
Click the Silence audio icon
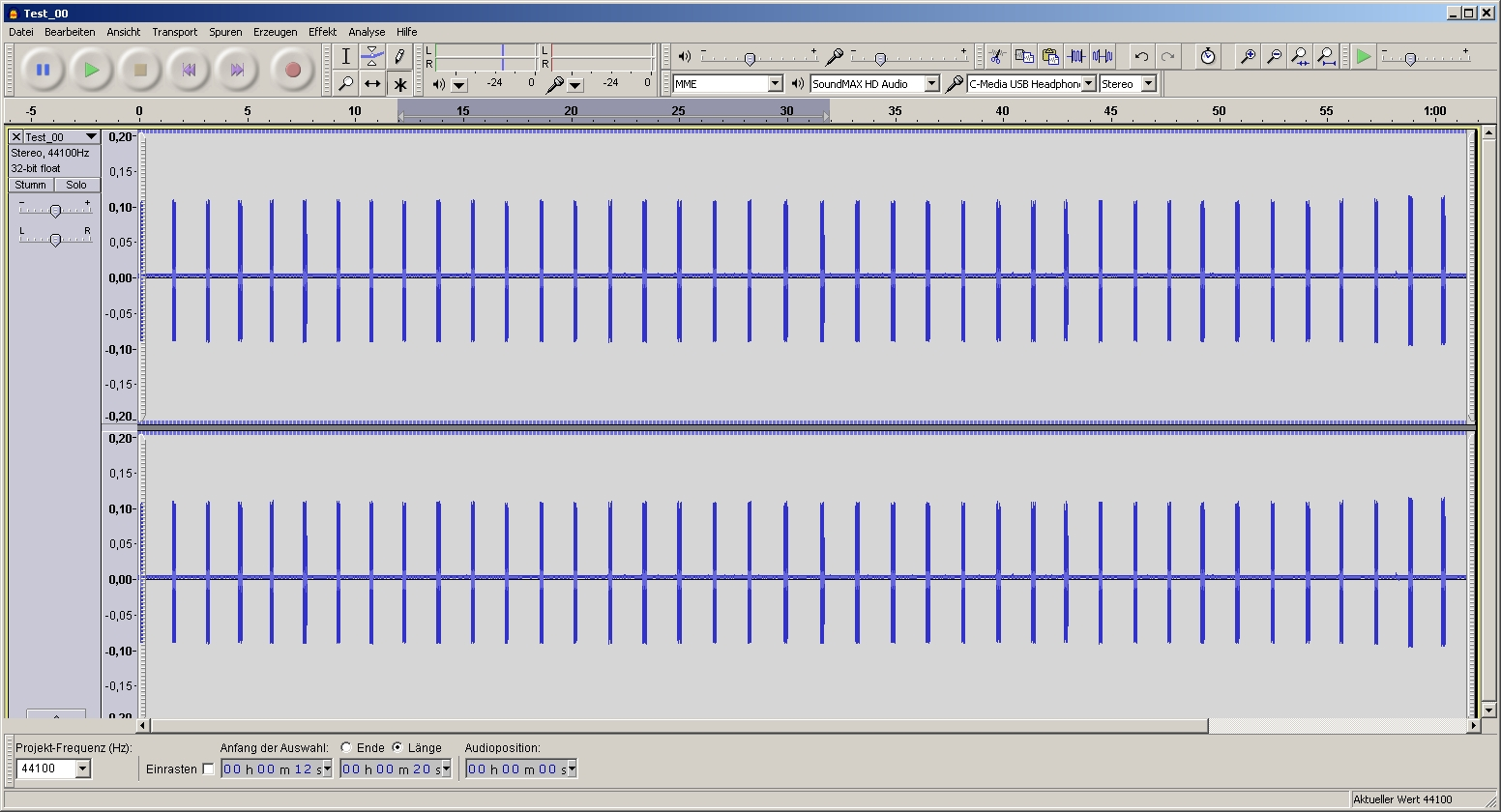point(1103,56)
